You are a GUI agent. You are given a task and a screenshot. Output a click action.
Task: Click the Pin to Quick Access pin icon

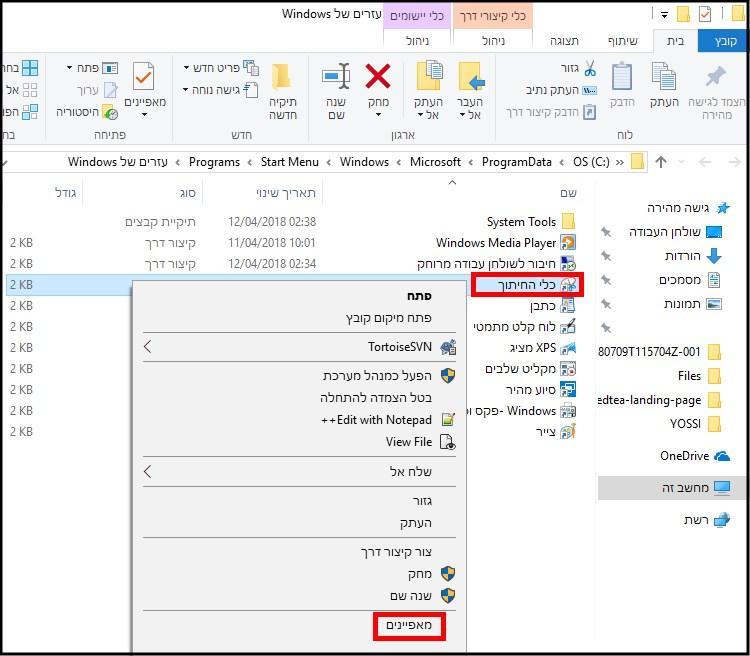coord(716,77)
